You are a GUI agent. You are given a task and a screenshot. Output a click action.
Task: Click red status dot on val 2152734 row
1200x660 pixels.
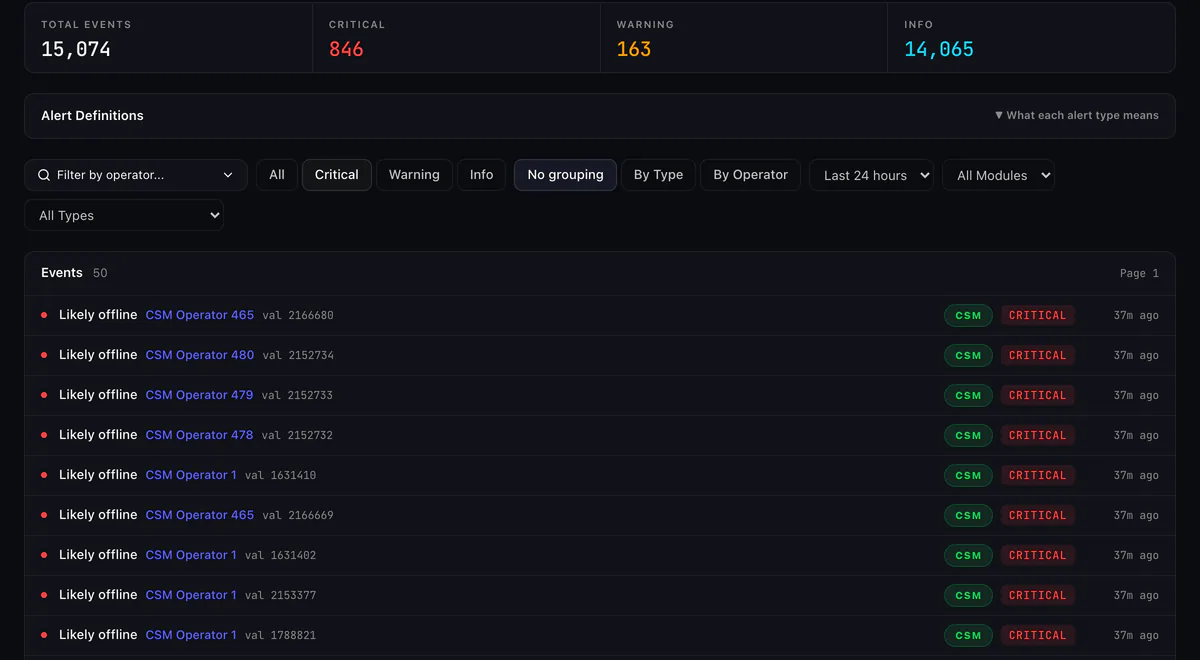(x=44, y=355)
